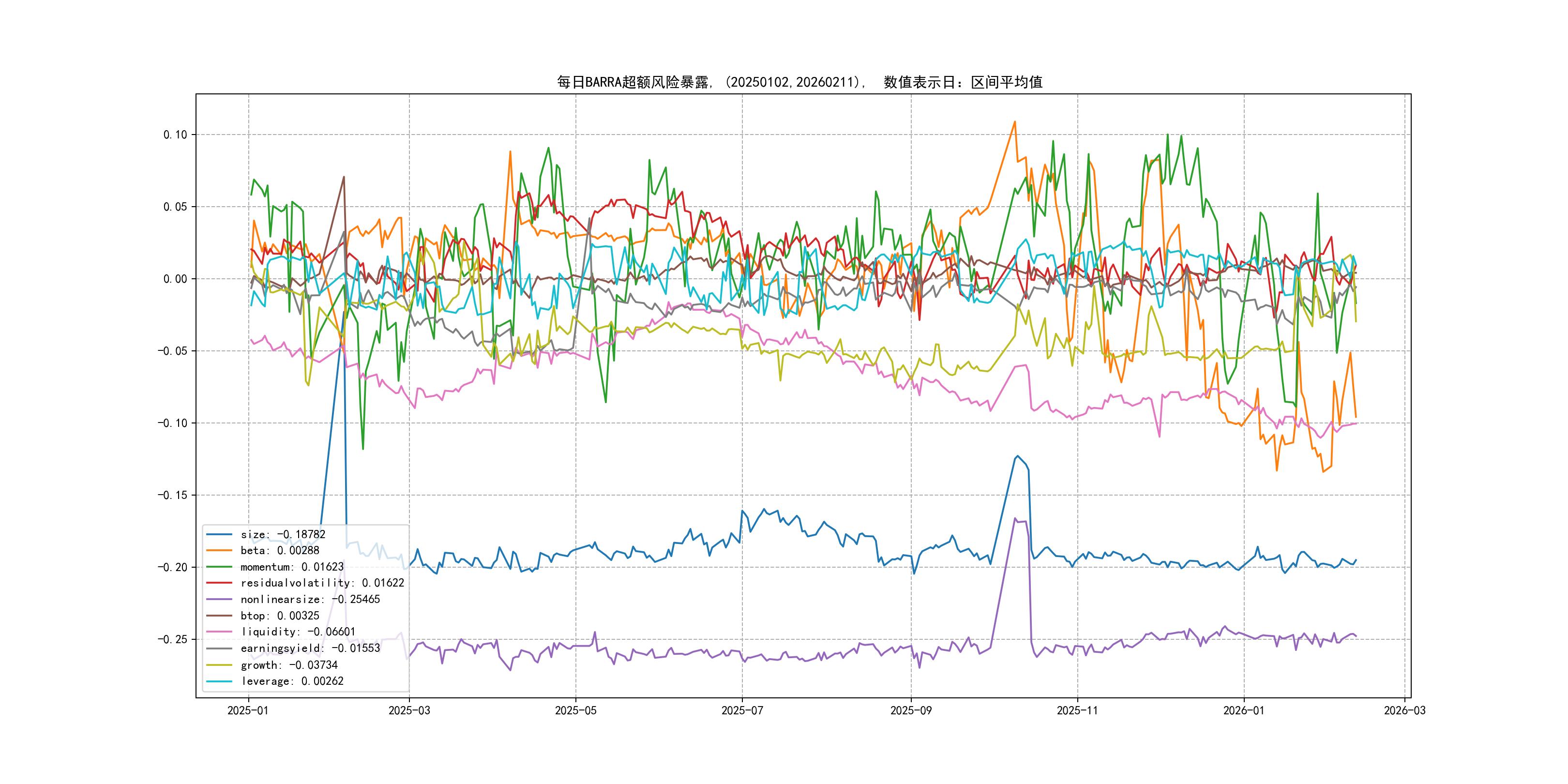This screenshot has height=784, width=1568.
Task: Click the 2025-01 x-axis tick label
Action: [248, 710]
